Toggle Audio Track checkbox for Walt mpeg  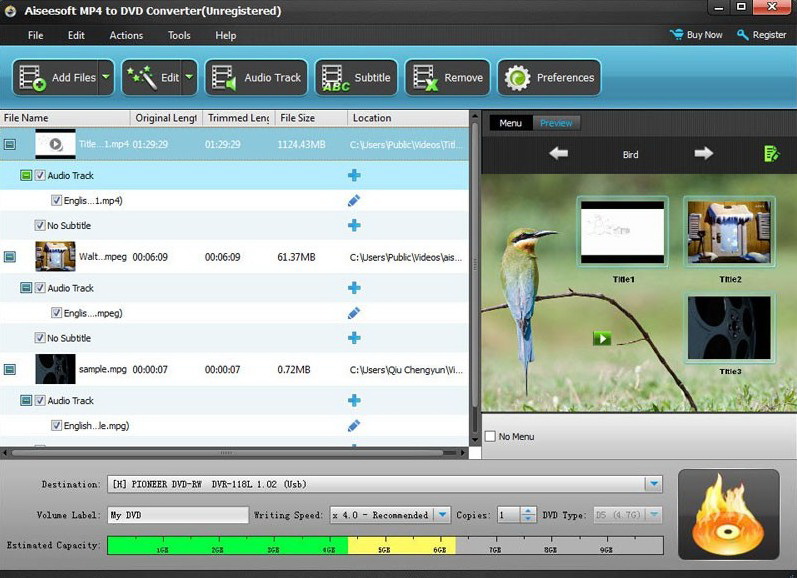pyautogui.click(x=40, y=288)
